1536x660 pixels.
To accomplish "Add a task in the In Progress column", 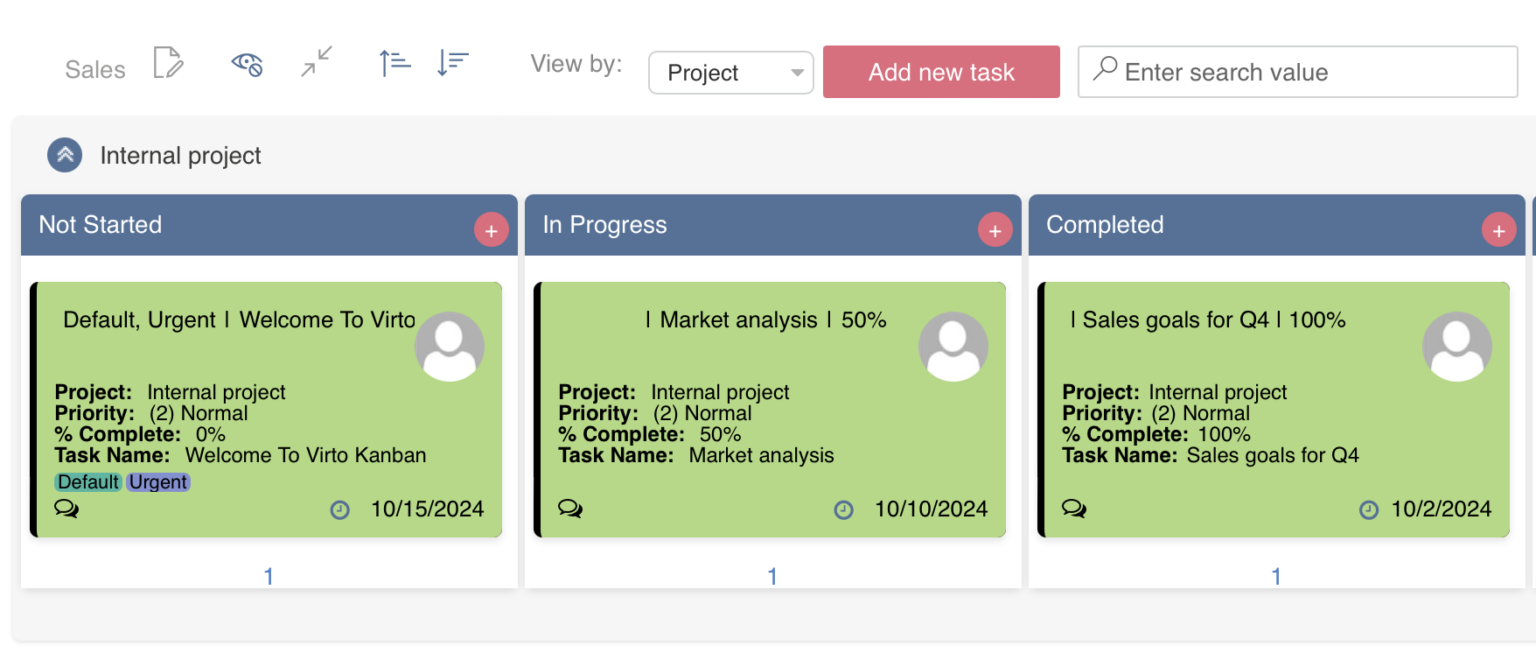I will [x=995, y=229].
